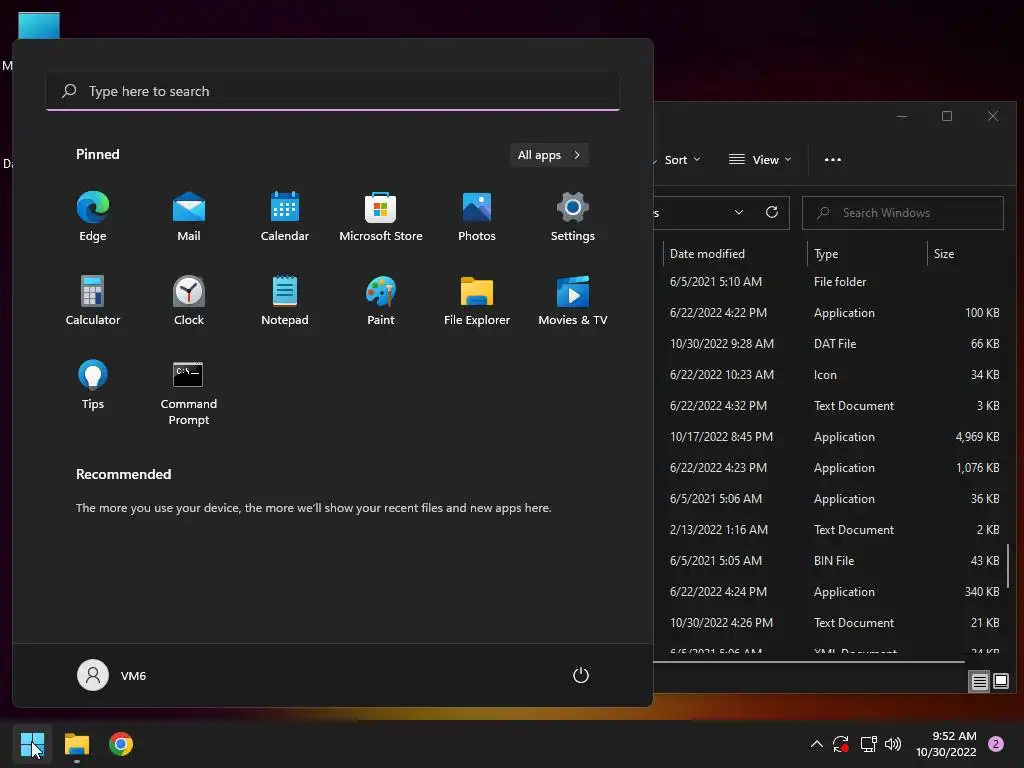This screenshot has width=1024, height=768.
Task: Open the Tips app
Action: pyautogui.click(x=93, y=385)
